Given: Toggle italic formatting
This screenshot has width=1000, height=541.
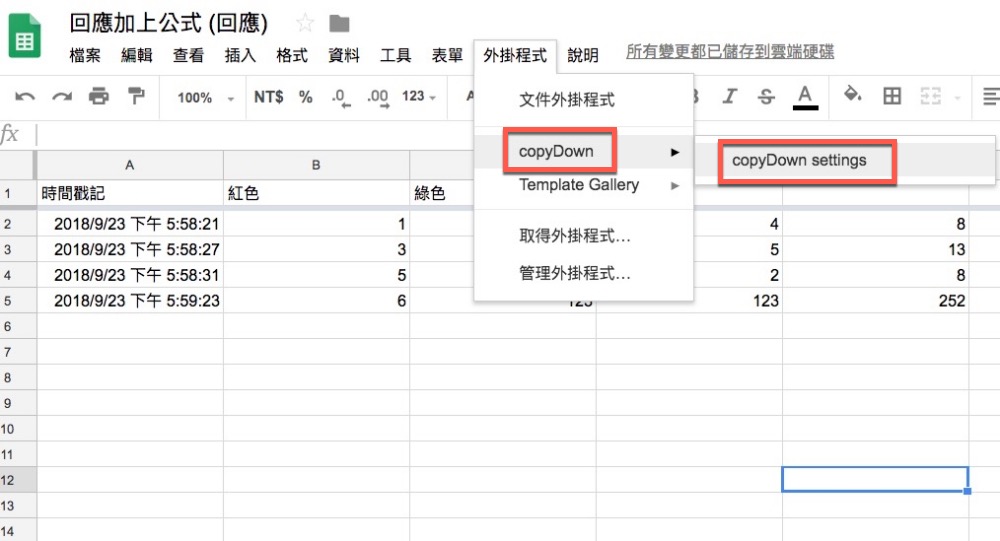Looking at the screenshot, I should point(729,96).
